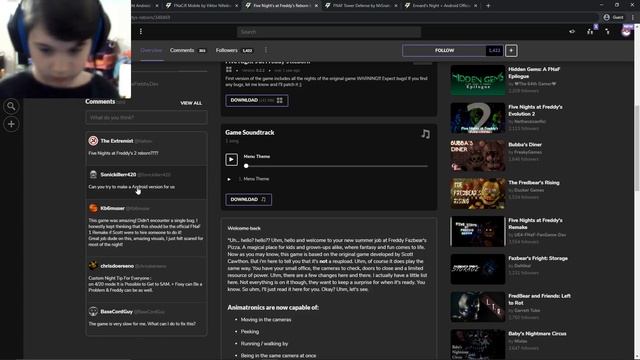
Task: Click the music note icon in Game Soundtrack
Action: [x=425, y=134]
